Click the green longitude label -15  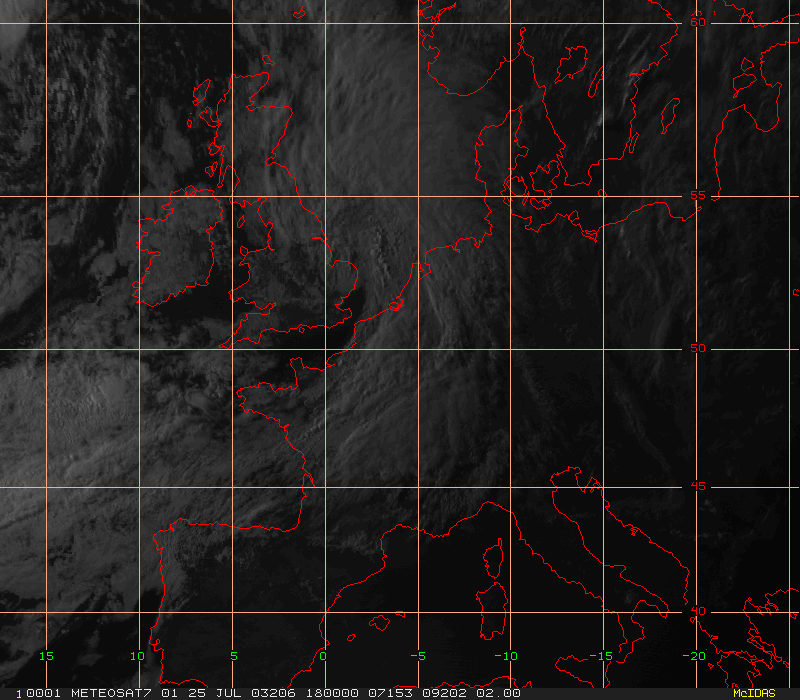(x=601, y=656)
